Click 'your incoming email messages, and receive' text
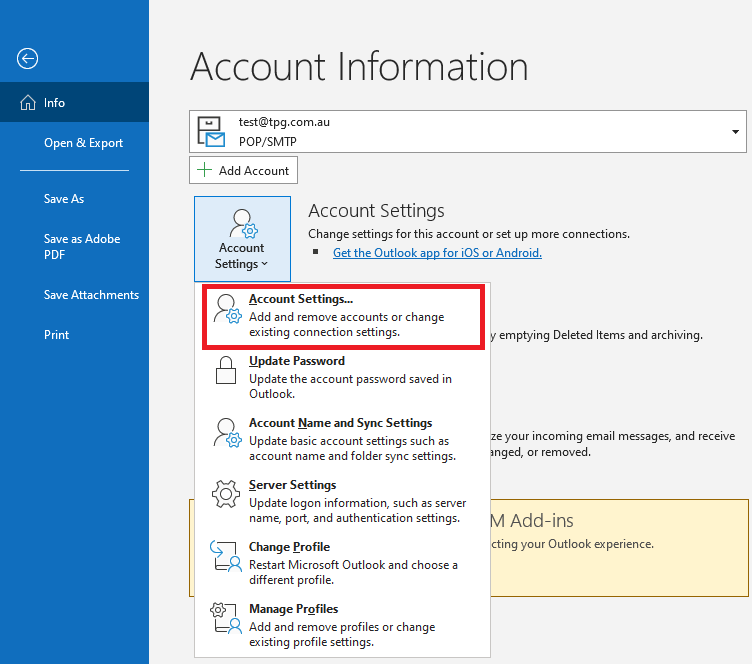 620,436
